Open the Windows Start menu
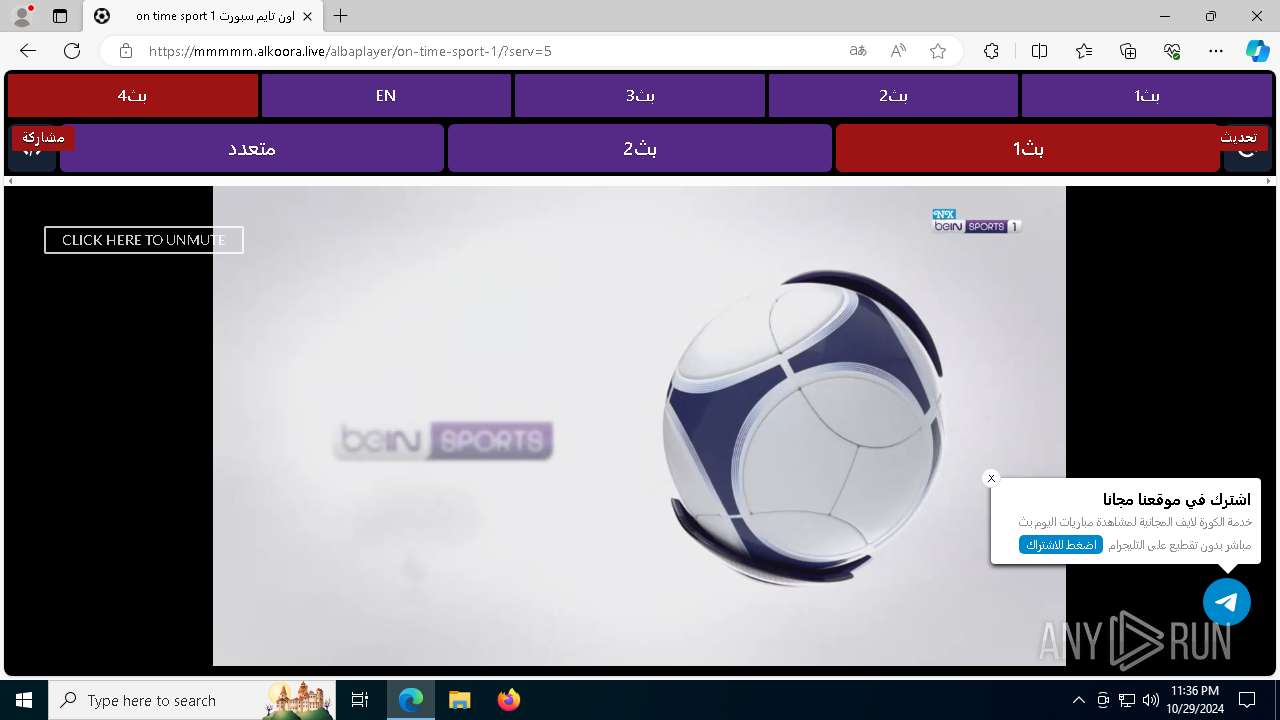This screenshot has width=1280, height=720. pyautogui.click(x=24, y=700)
